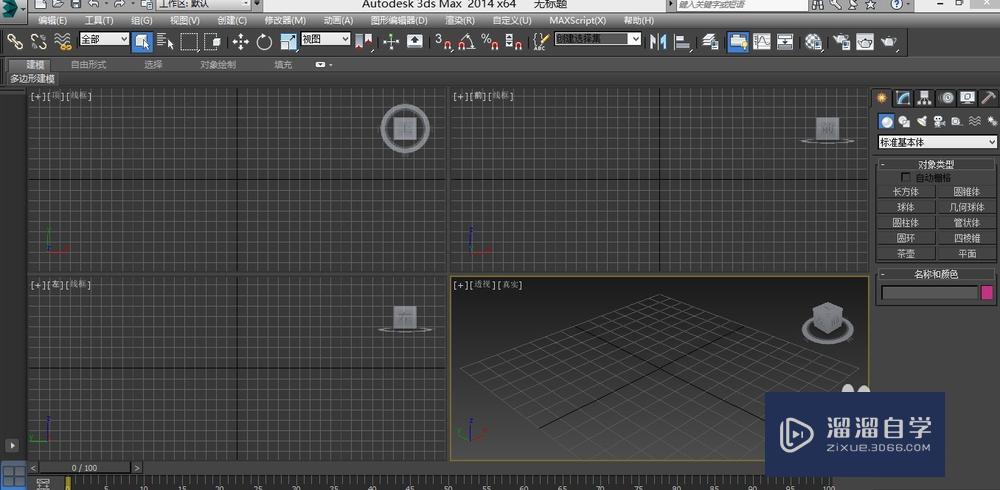1000x490 pixels.
Task: Open the Curve Editor from toolbar
Action: [762, 42]
